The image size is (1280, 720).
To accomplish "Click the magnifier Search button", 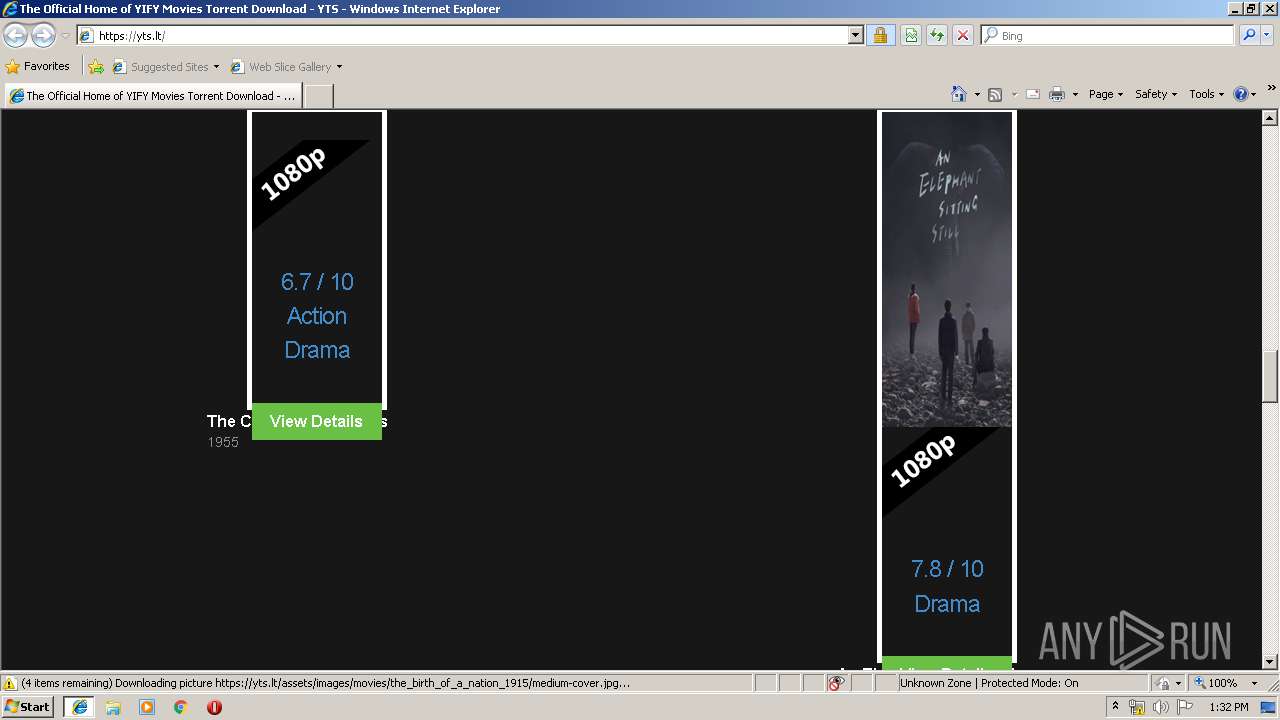I will [1249, 36].
